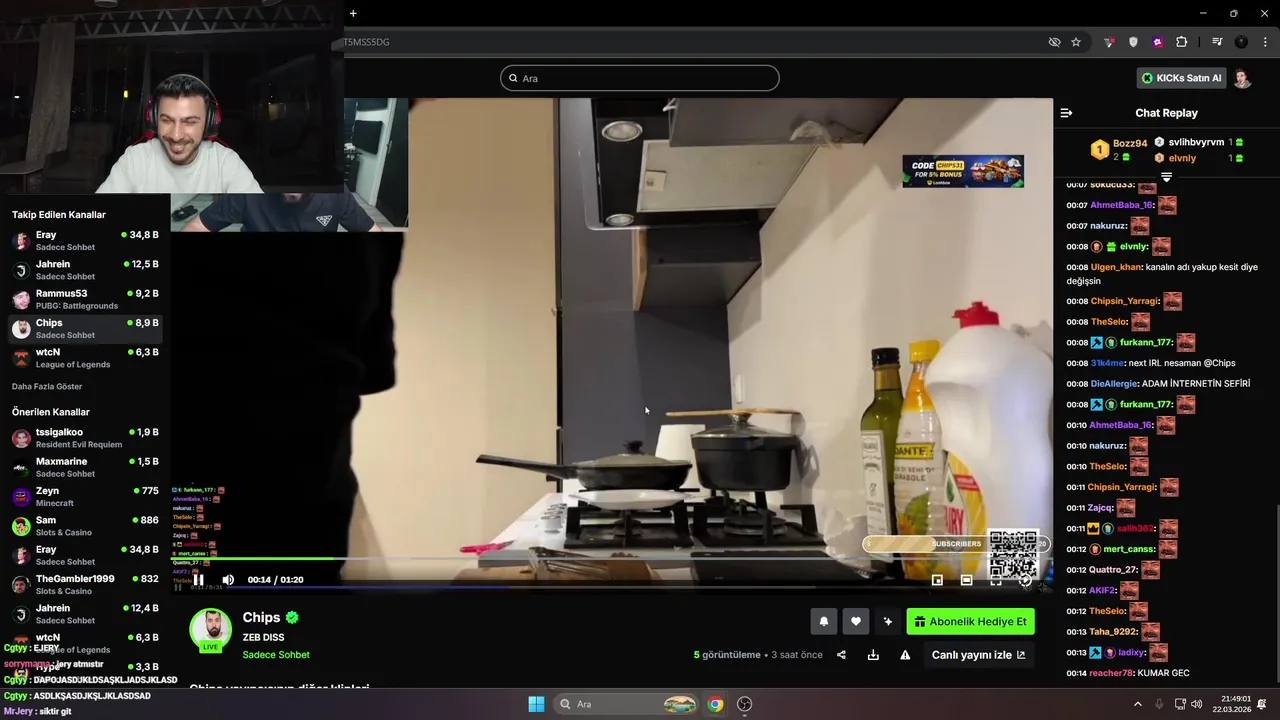Click elvnly in the leaderboard
The width and height of the screenshot is (1280, 720).
[1182, 158]
